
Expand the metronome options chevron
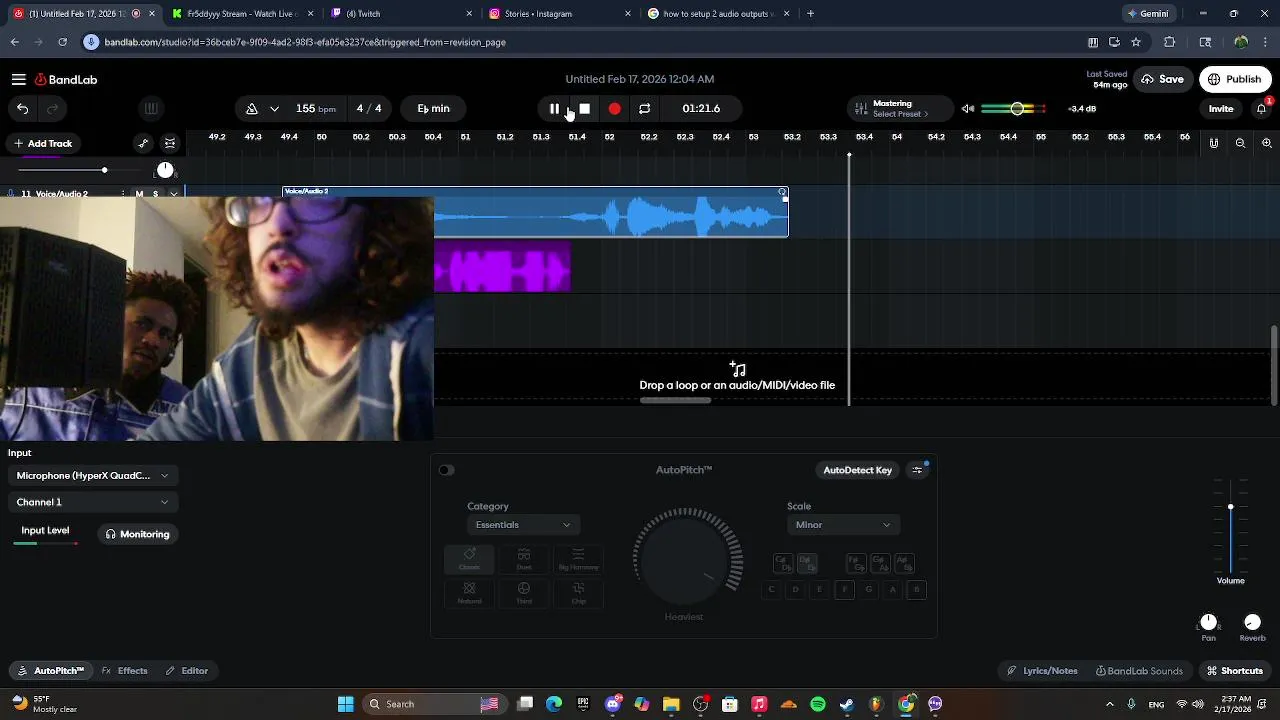point(274,109)
